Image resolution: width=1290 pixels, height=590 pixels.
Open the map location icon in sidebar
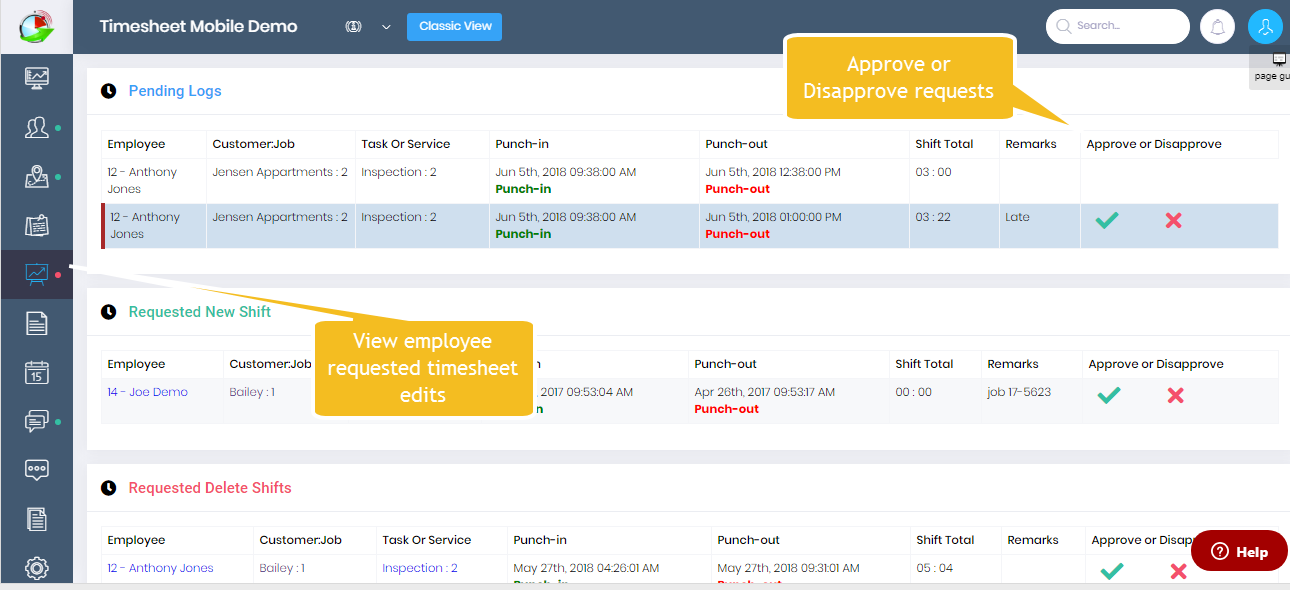pos(36,177)
